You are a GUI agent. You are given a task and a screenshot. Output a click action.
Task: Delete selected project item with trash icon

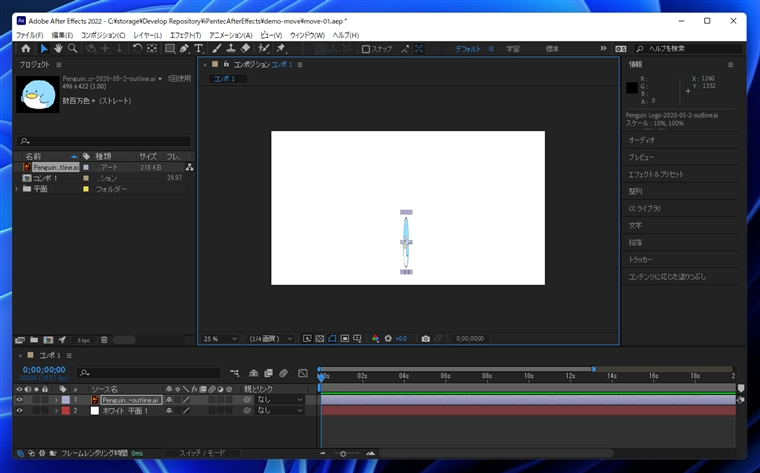coord(104,340)
